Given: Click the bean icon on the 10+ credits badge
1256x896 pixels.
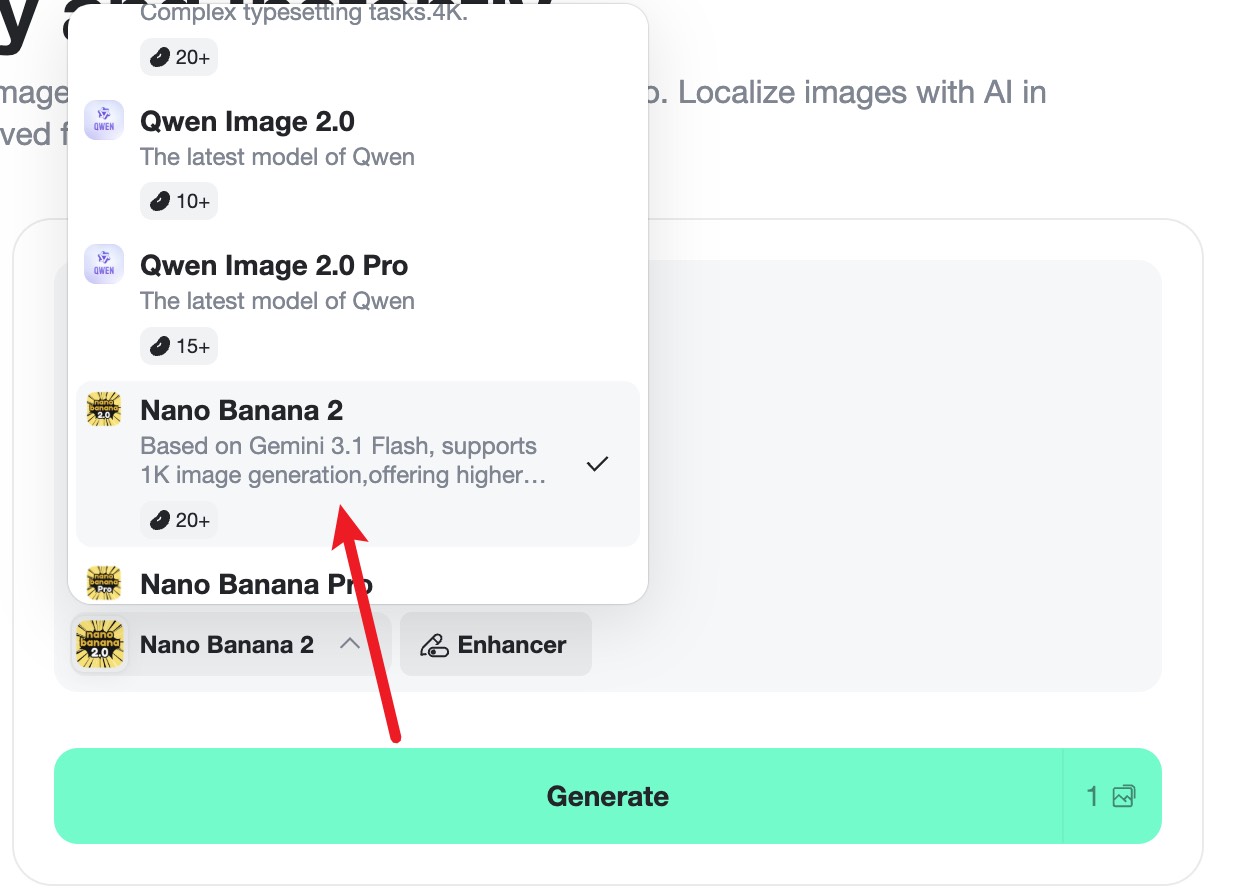Looking at the screenshot, I should 161,200.
